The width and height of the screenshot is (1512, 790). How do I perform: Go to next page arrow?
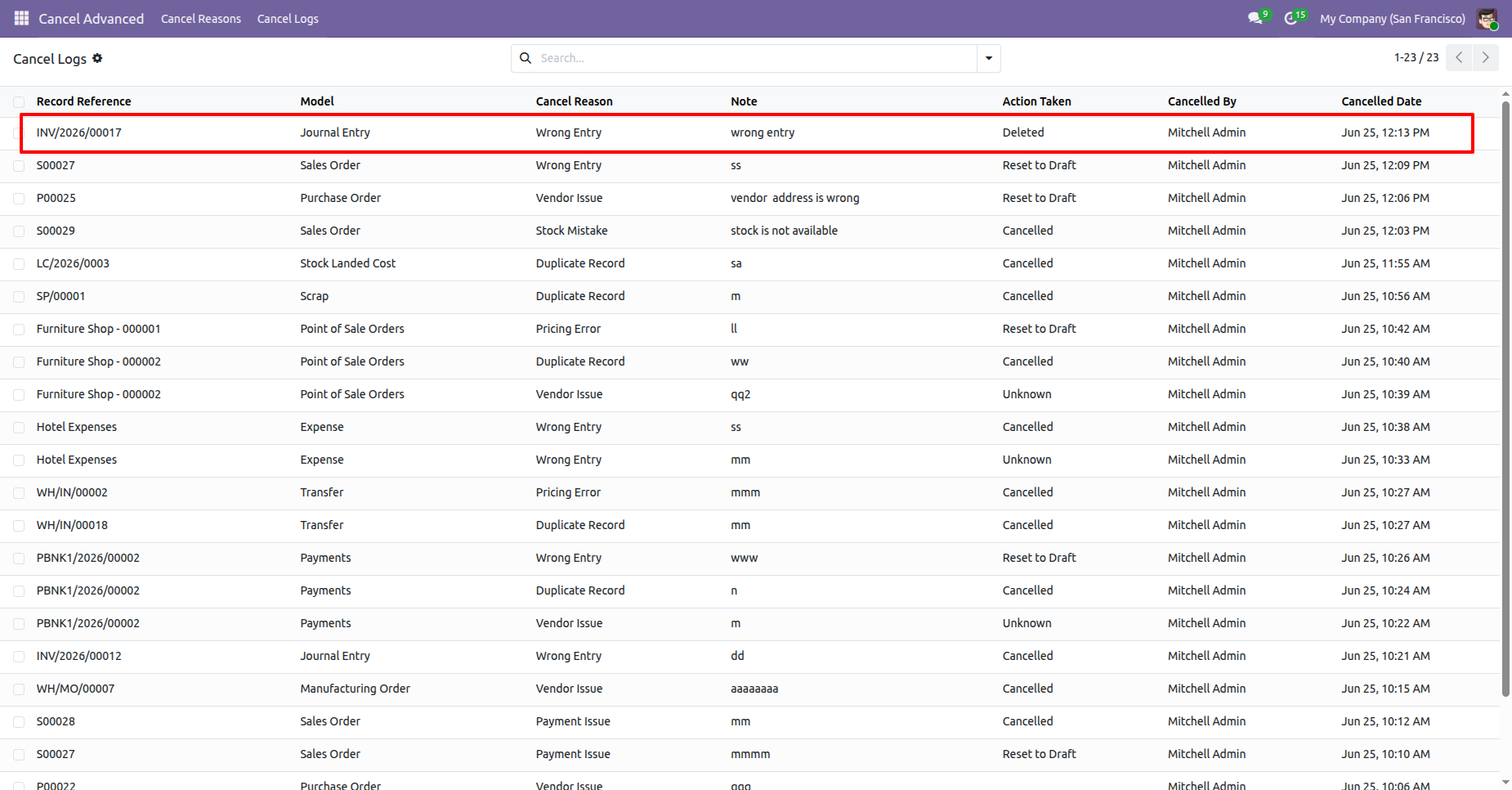[x=1486, y=58]
